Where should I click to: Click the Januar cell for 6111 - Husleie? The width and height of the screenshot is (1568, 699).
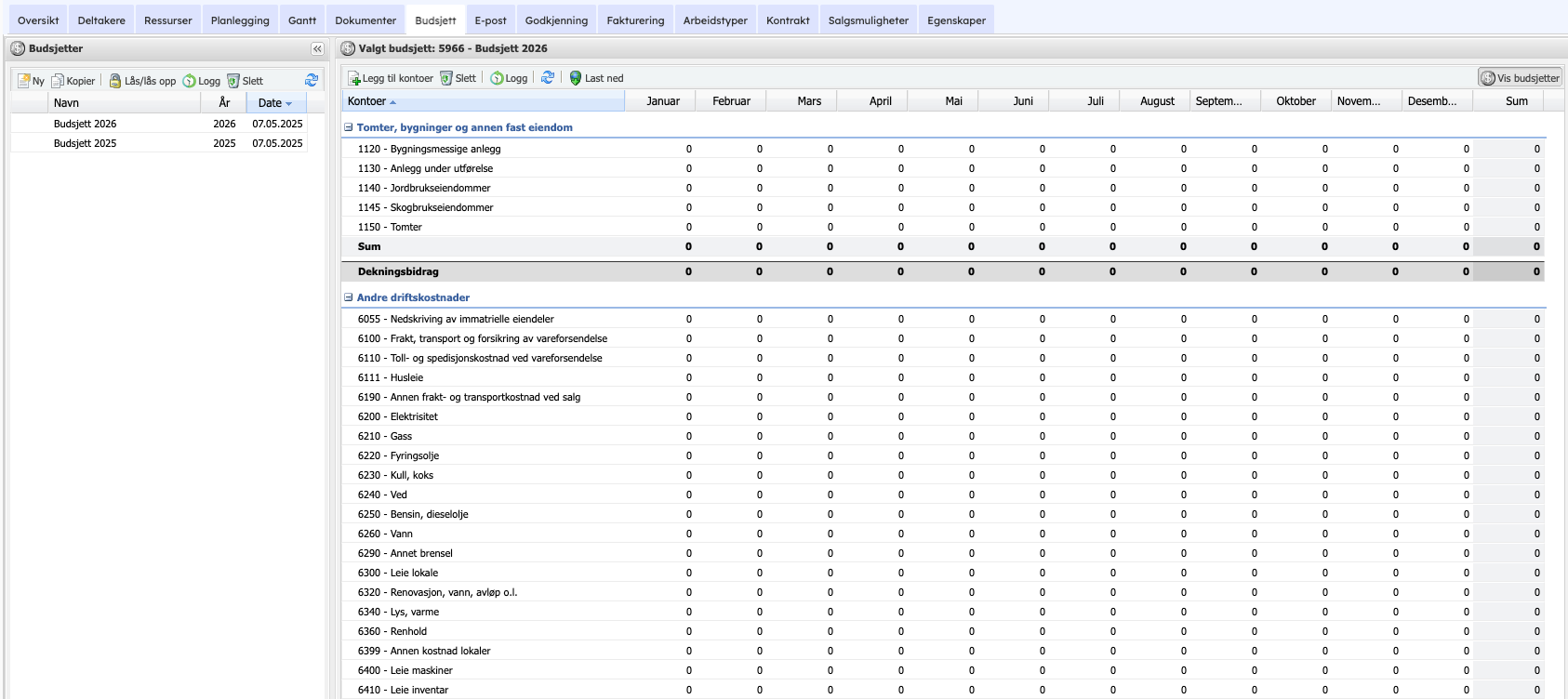[x=662, y=377]
